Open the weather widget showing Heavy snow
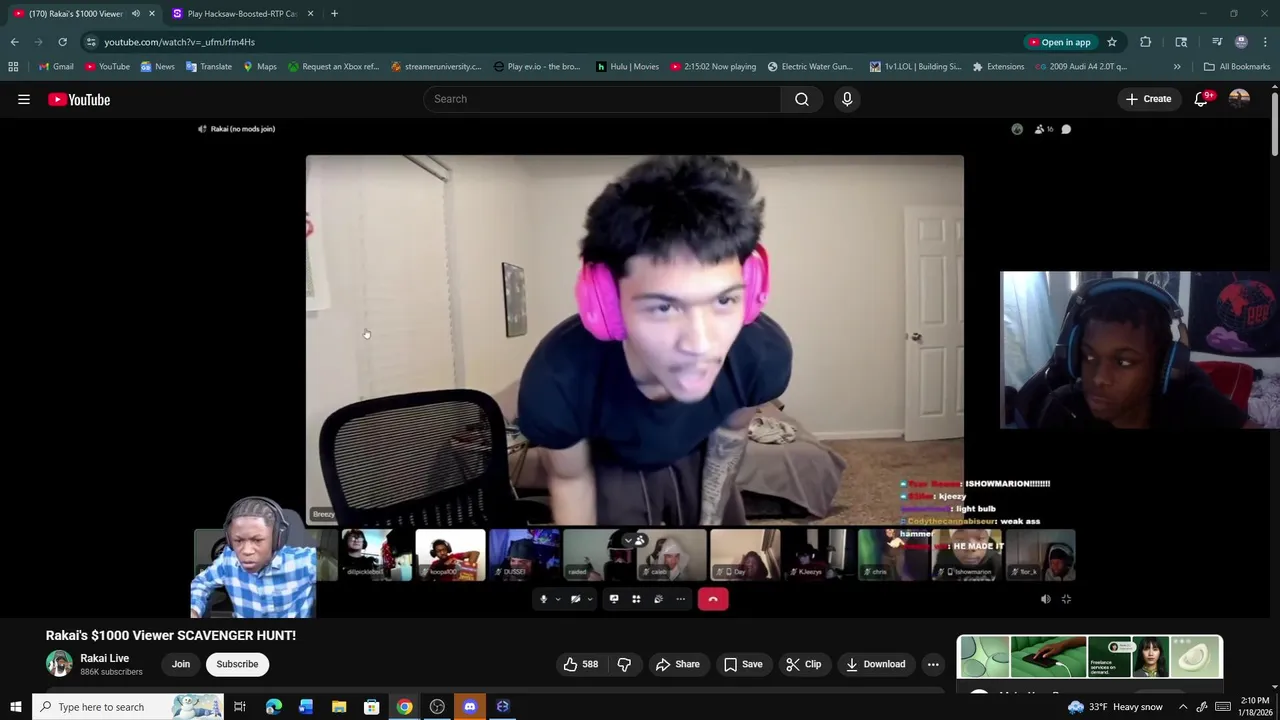 pos(1115,707)
